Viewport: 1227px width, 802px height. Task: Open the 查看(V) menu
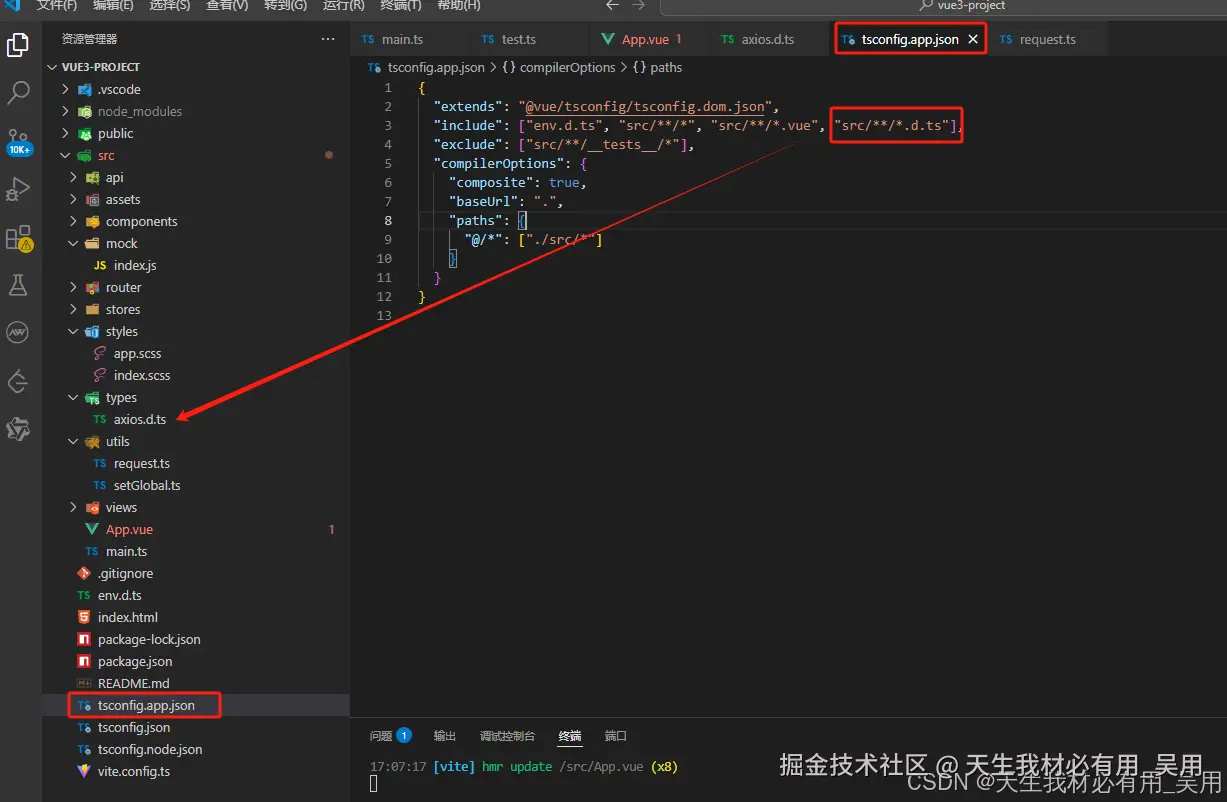(227, 5)
